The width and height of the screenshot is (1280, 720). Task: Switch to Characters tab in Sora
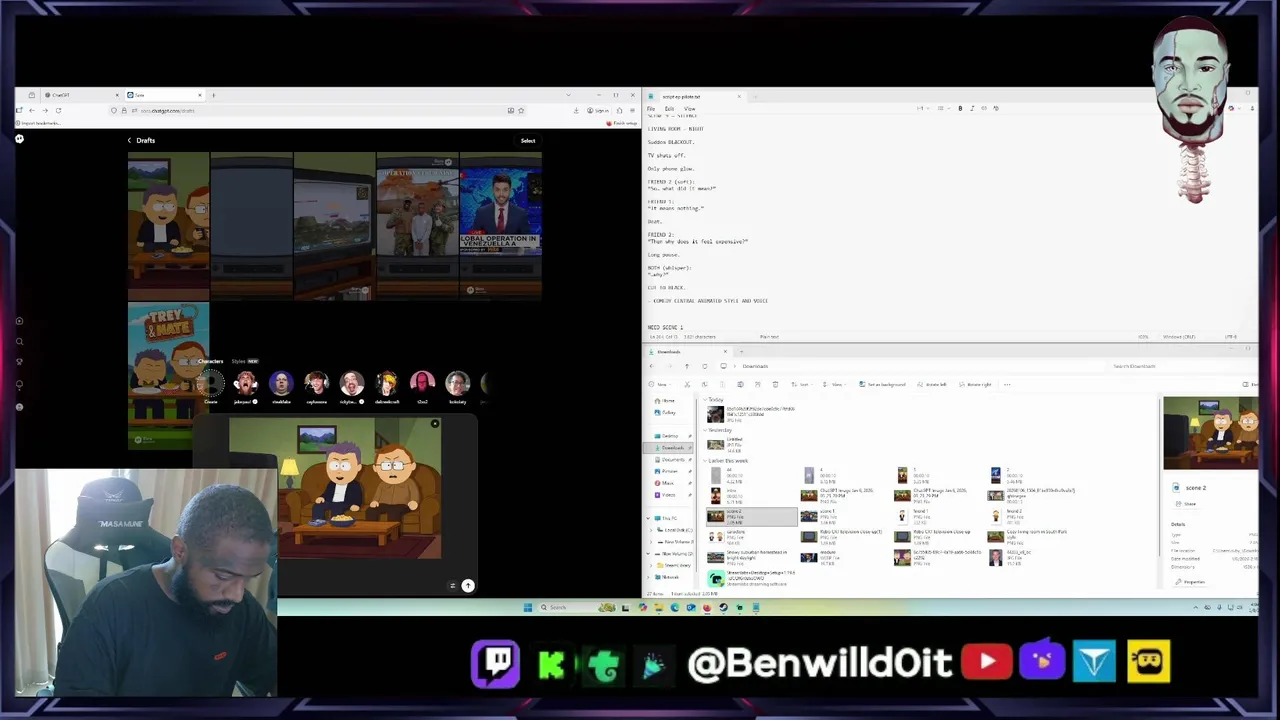pyautogui.click(x=211, y=361)
